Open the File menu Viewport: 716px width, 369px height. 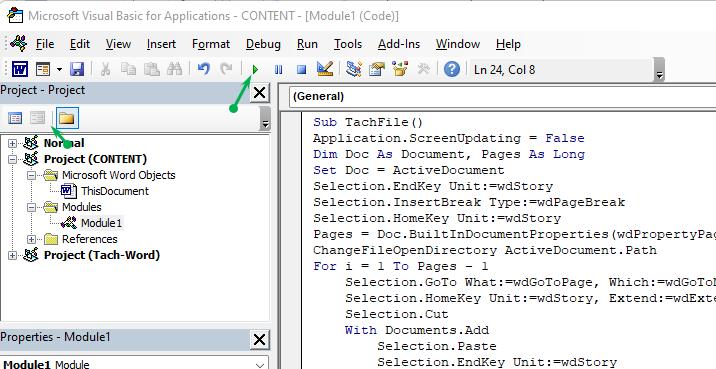(45, 44)
